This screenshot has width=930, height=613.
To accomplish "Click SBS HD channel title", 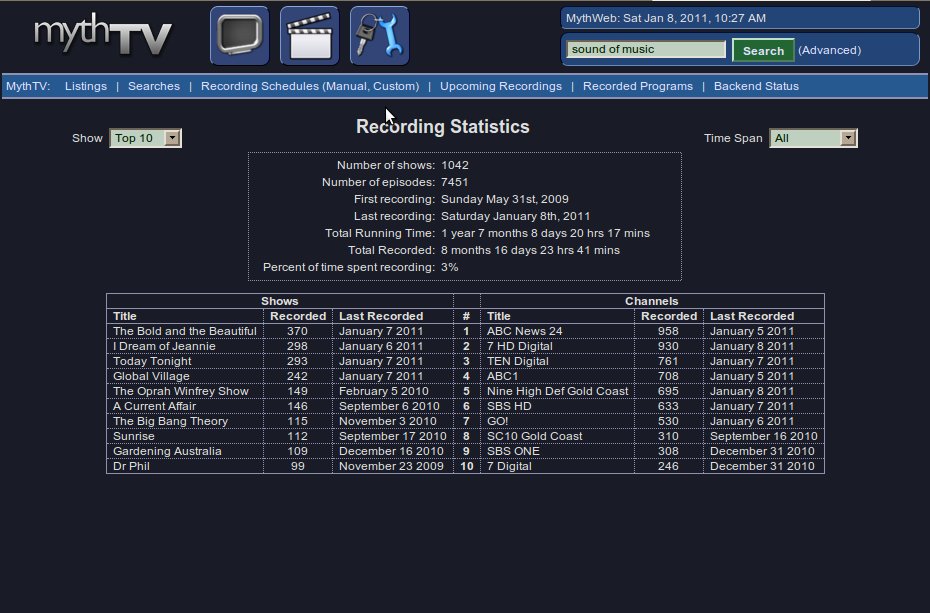I will pos(509,406).
